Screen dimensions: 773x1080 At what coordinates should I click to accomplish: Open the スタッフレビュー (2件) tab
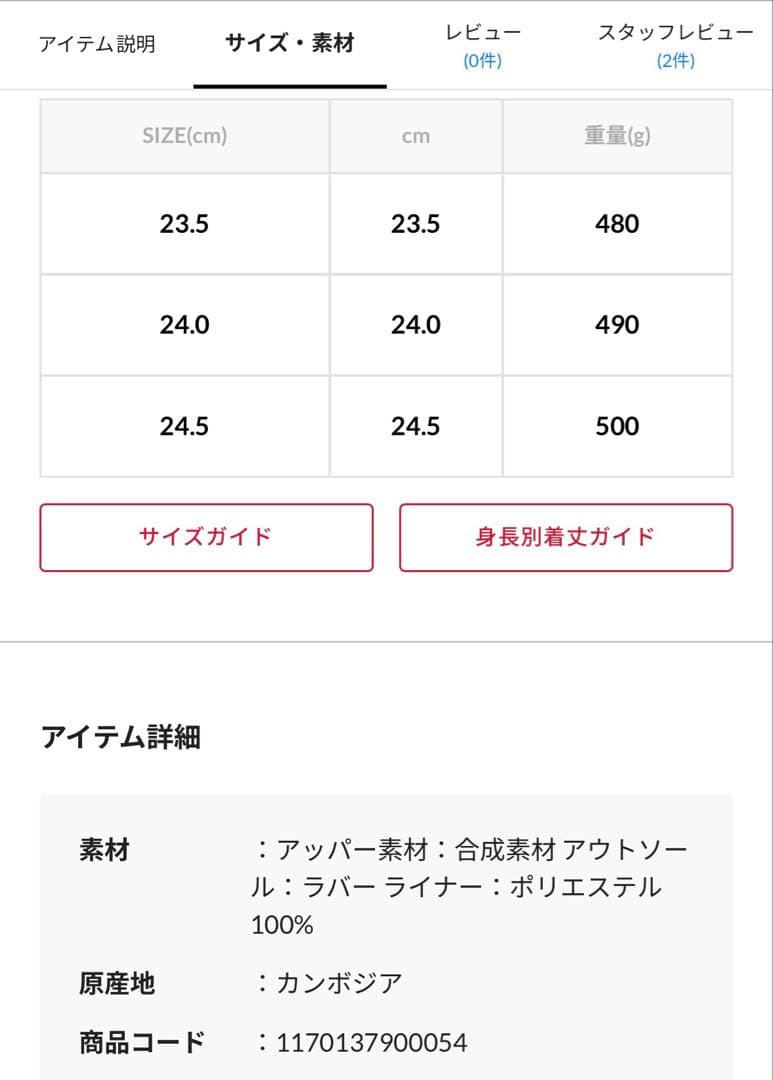676,45
